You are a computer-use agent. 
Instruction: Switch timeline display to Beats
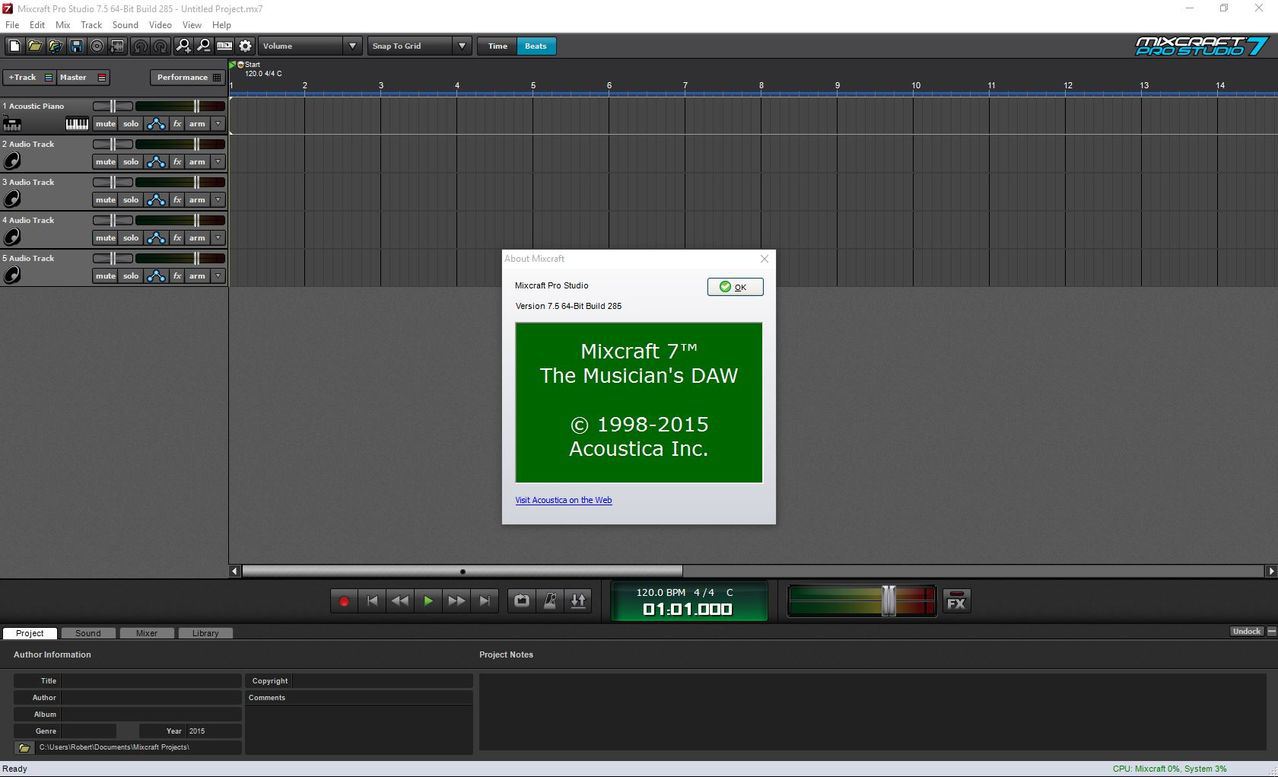click(536, 46)
